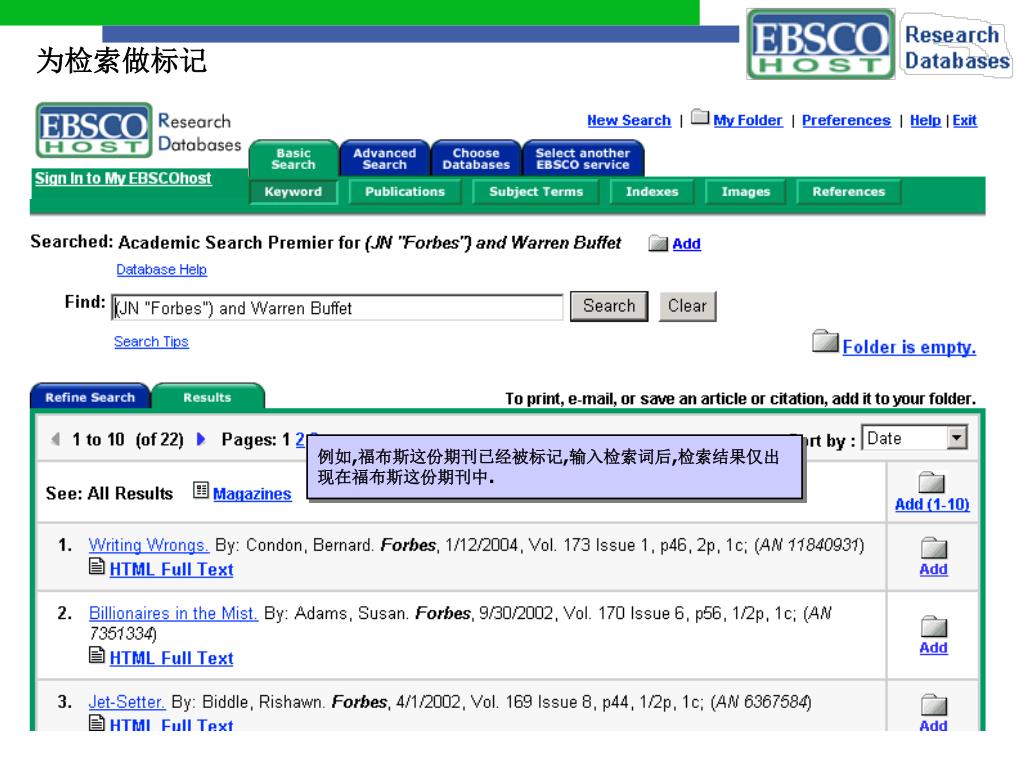Image resolution: width=1024 pixels, height=768 pixels.
Task: Select the Subject Terms sub-tab
Action: 536,192
